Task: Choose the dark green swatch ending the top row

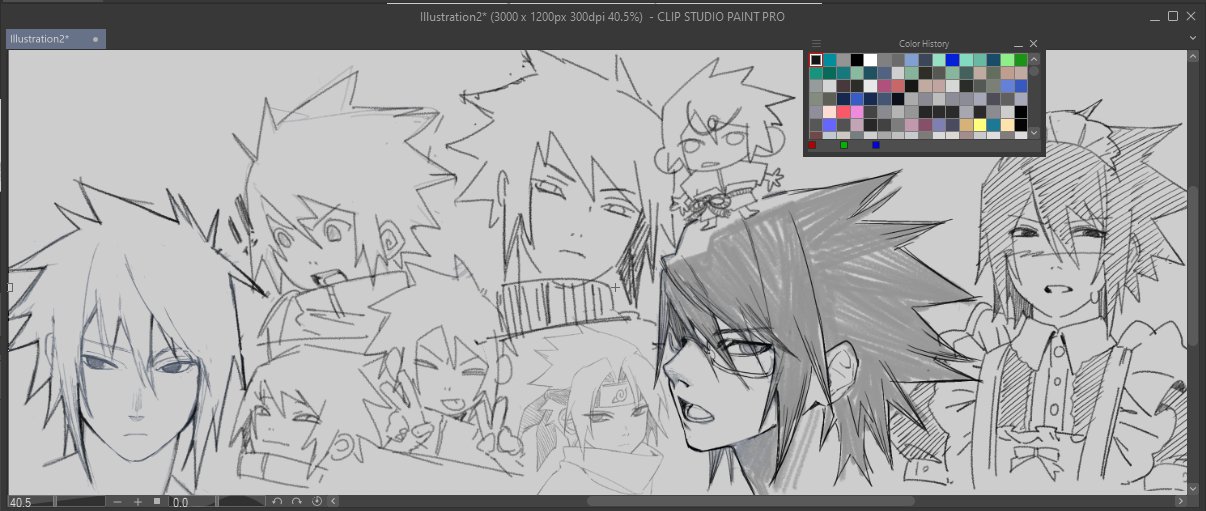Action: coord(1021,60)
